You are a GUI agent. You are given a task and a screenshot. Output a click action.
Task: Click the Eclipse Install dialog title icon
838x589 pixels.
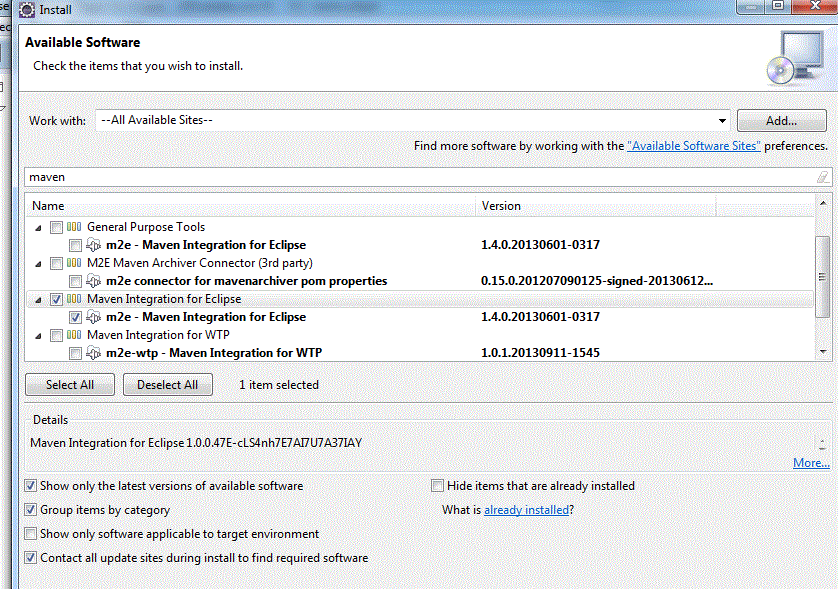[27, 10]
